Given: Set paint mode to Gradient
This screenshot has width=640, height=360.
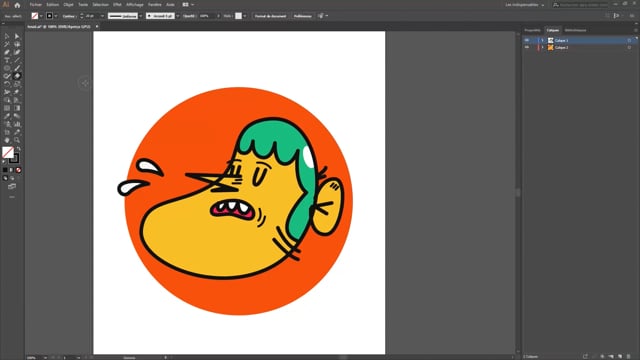Looking at the screenshot, I should click(11, 170).
